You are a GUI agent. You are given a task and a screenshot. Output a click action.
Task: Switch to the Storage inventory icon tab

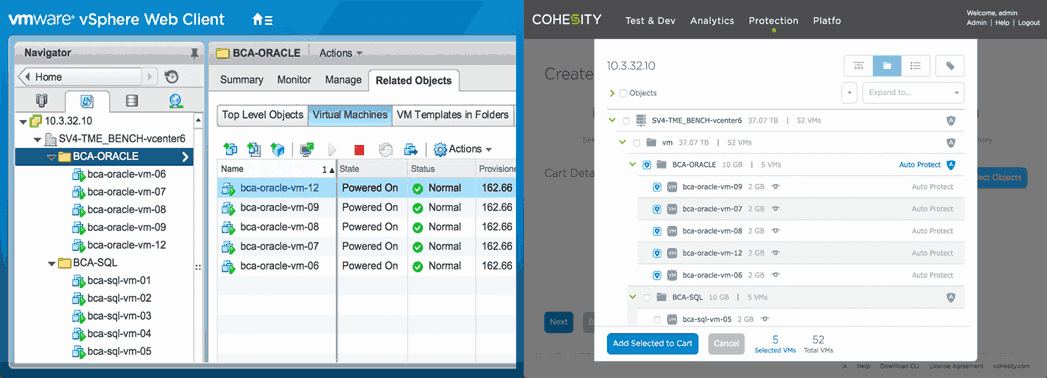point(132,101)
